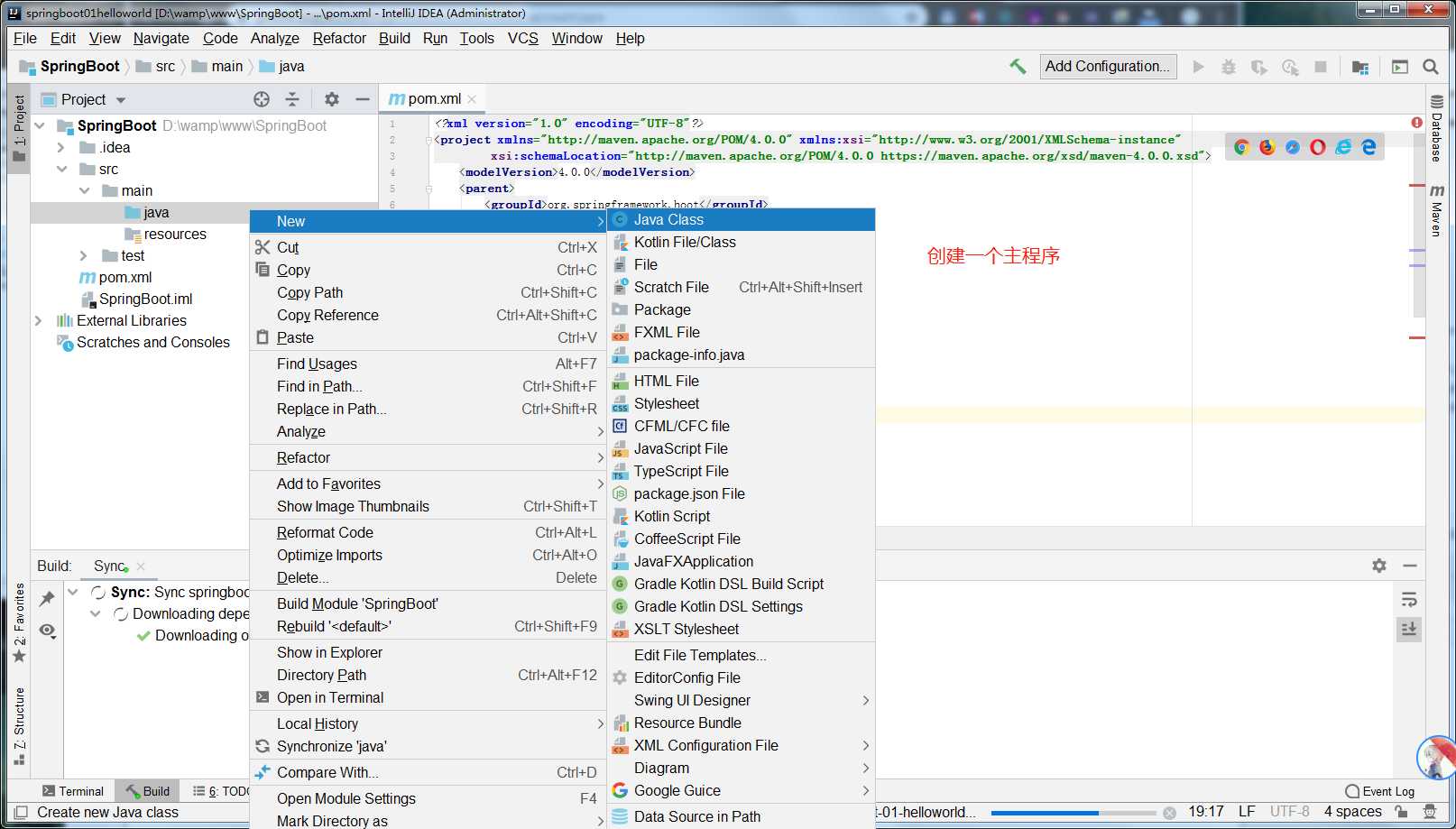Screen dimensions: 1456x829
Task: Click the Build project hammer icon
Action: pyautogui.click(x=1018, y=66)
